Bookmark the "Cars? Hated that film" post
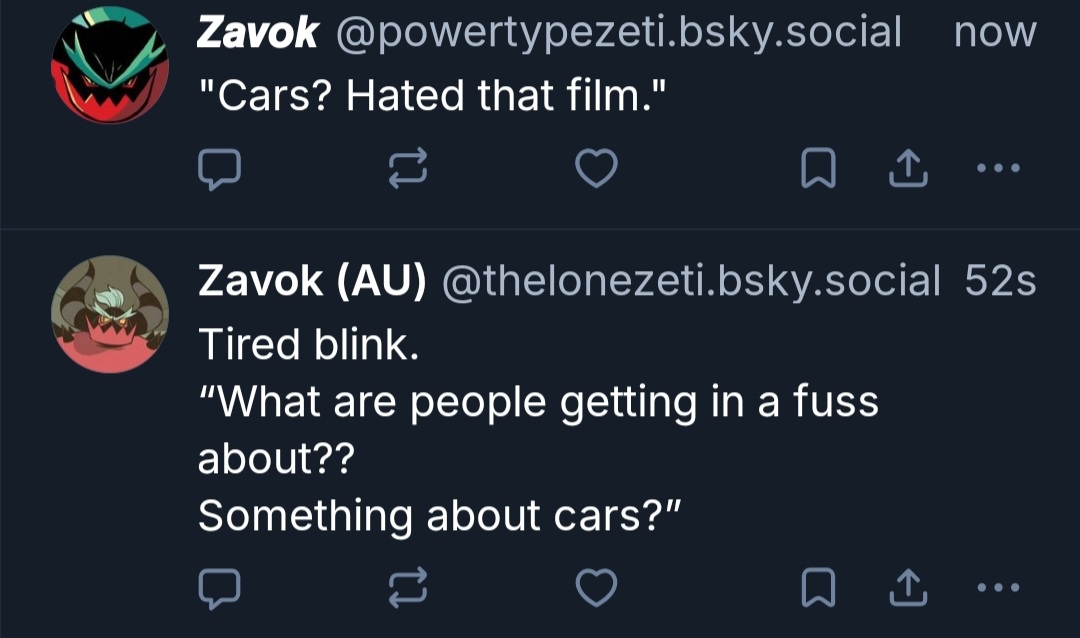The image size is (1080, 638). 819,171
